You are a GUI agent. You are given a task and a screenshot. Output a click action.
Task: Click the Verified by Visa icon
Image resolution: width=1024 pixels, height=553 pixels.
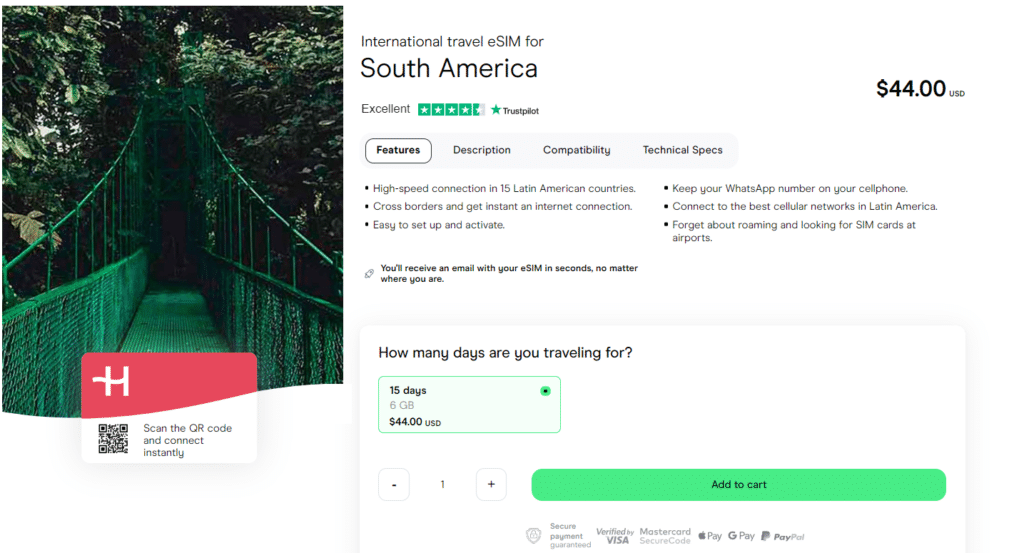pos(614,536)
